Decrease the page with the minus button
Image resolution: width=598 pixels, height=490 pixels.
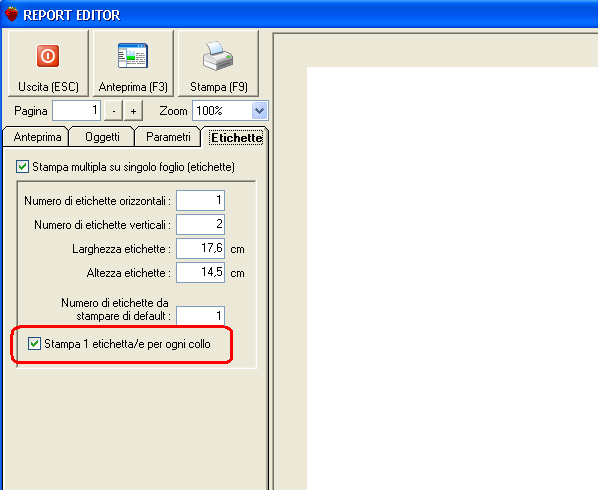[114, 111]
